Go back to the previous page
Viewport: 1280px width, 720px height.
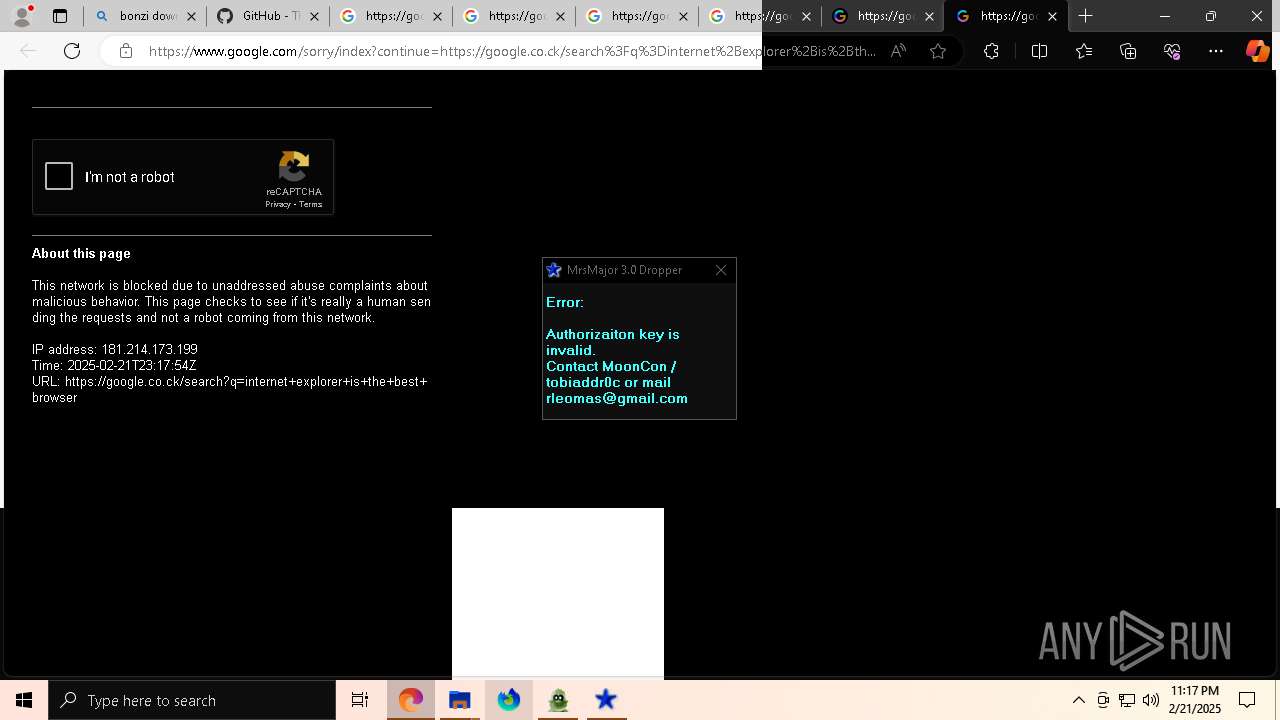coord(28,51)
